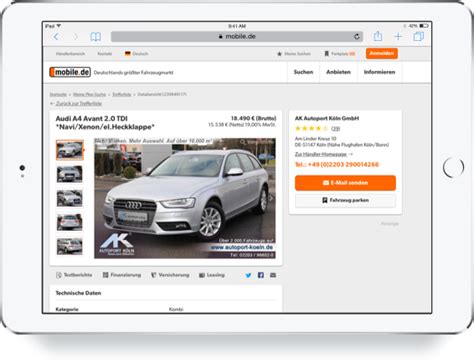
Task: Click the 18.490 € price text
Action: [x=253, y=118]
